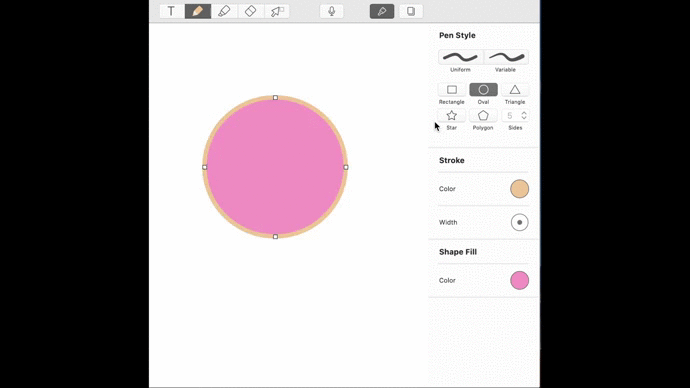Viewport: 690px width, 388px height.
Task: Select the Highlighter tool
Action: (224, 11)
